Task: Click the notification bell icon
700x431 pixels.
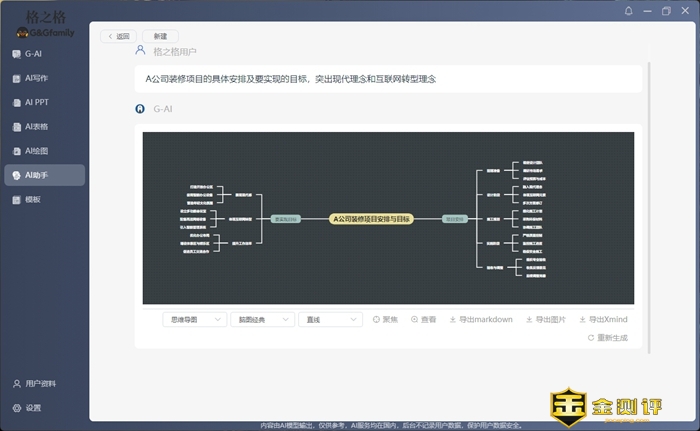Action: click(629, 11)
